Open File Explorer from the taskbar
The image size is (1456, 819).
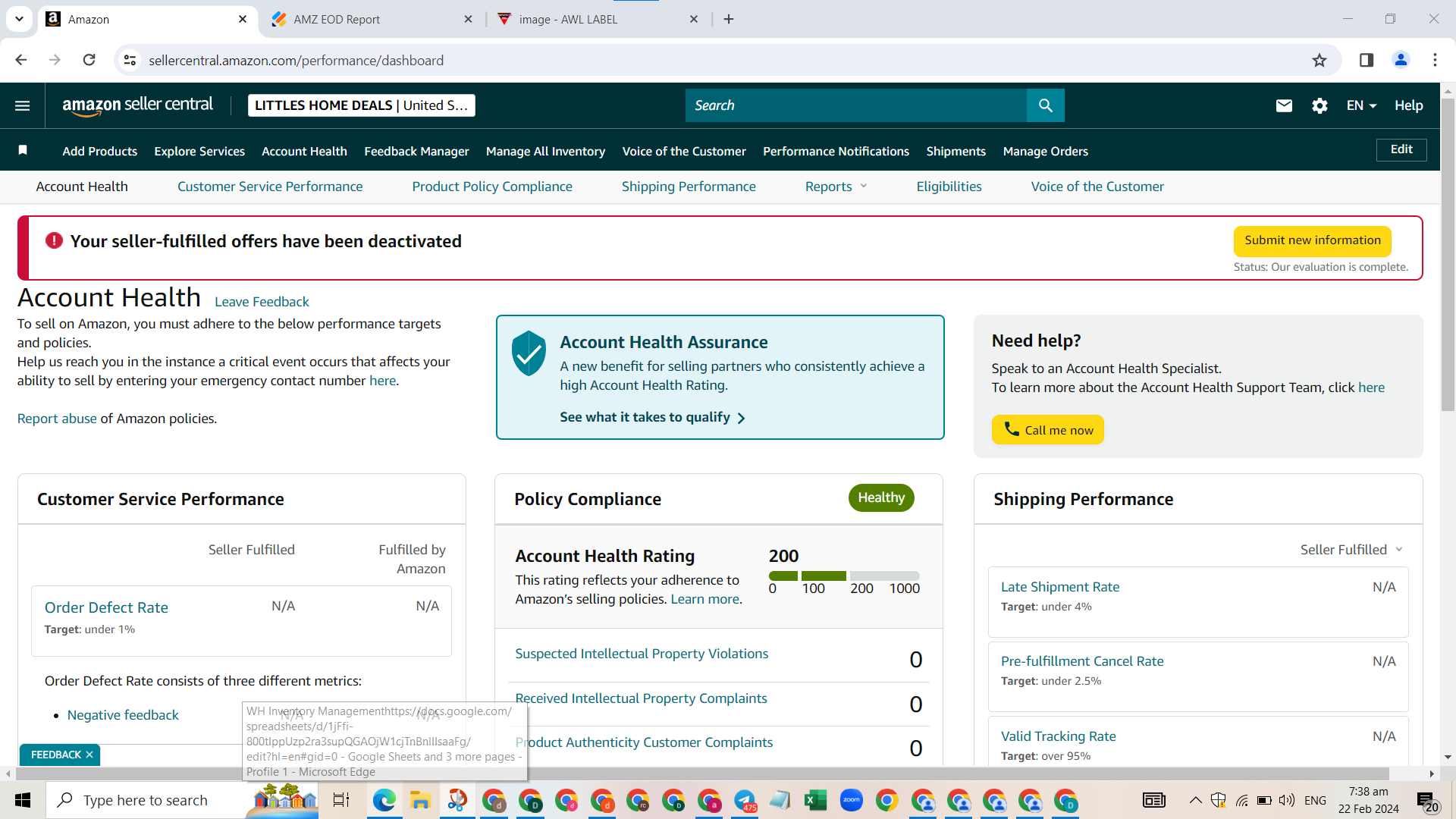(419, 800)
